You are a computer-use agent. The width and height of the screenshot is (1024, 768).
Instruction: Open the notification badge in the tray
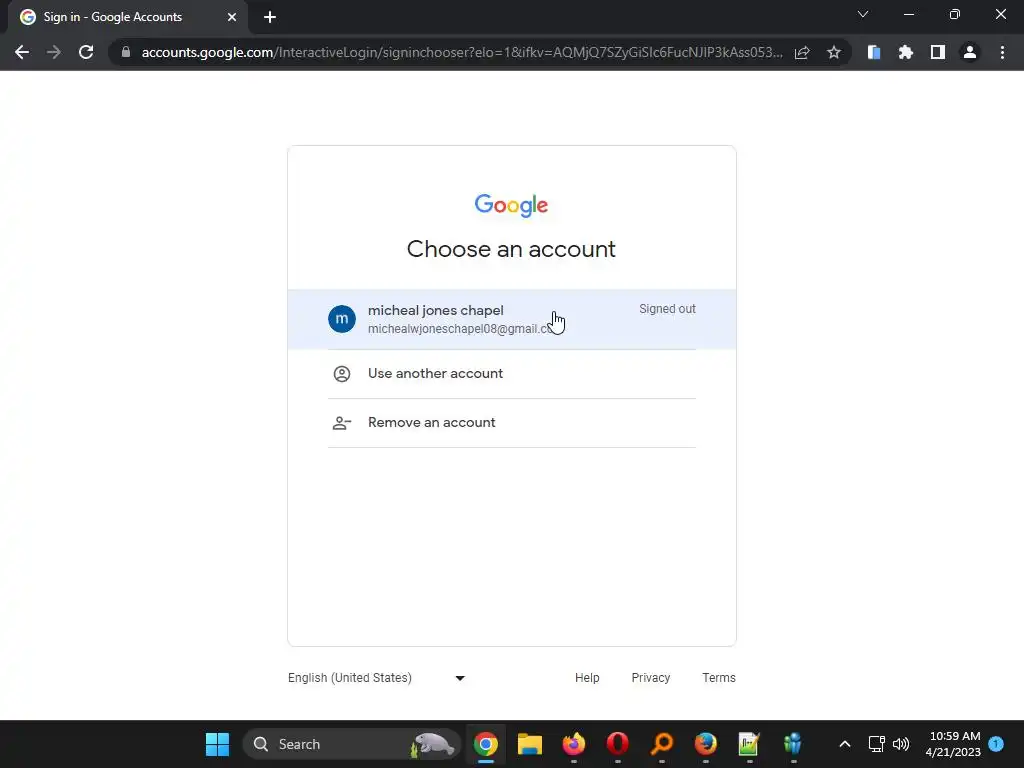coord(996,744)
